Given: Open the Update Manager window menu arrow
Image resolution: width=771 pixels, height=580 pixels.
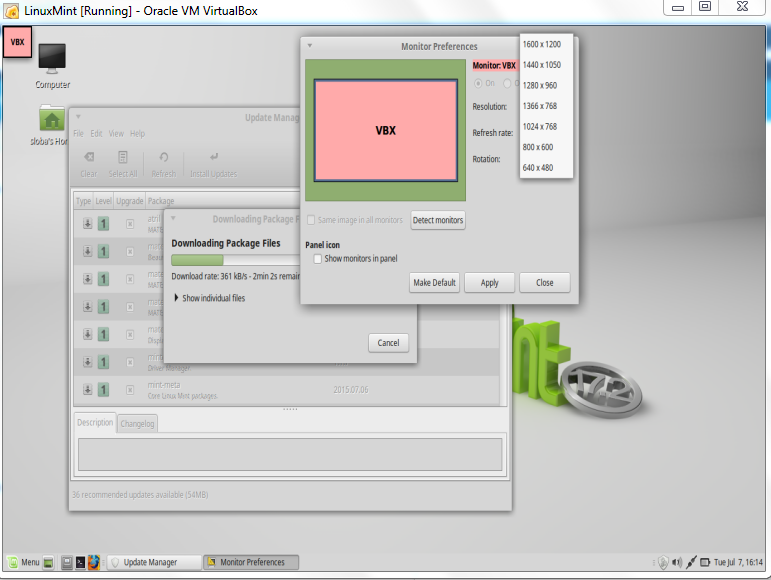Looking at the screenshot, I should coord(78,117).
